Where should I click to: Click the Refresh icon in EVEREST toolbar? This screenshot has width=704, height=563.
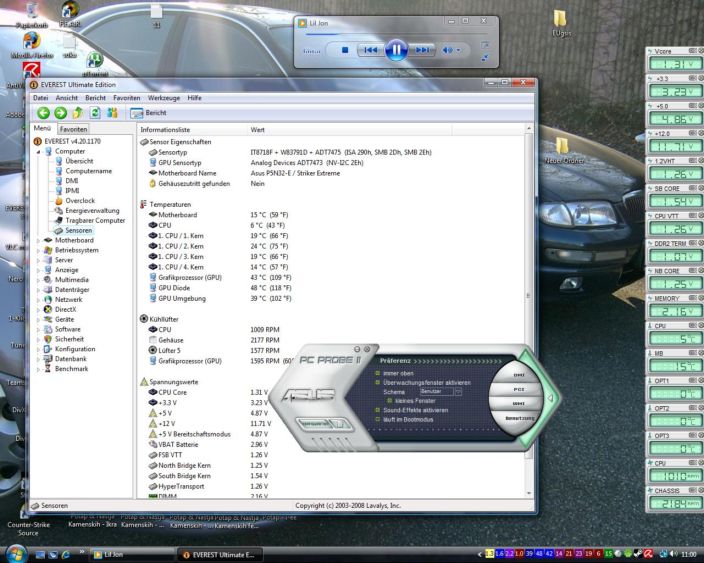[x=96, y=114]
